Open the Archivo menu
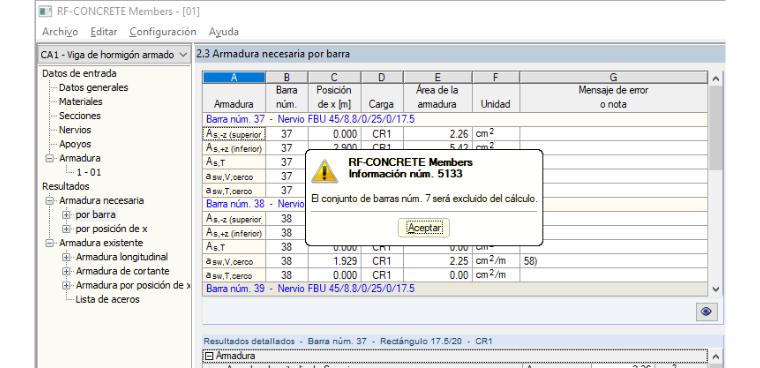The image size is (760, 368). click(x=60, y=32)
